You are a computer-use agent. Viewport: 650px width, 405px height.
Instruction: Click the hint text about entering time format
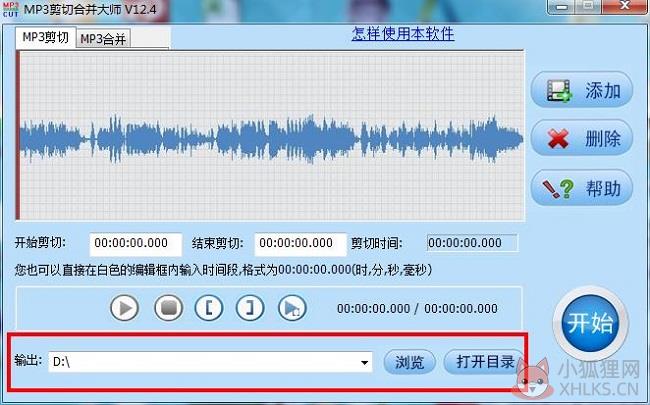223,270
